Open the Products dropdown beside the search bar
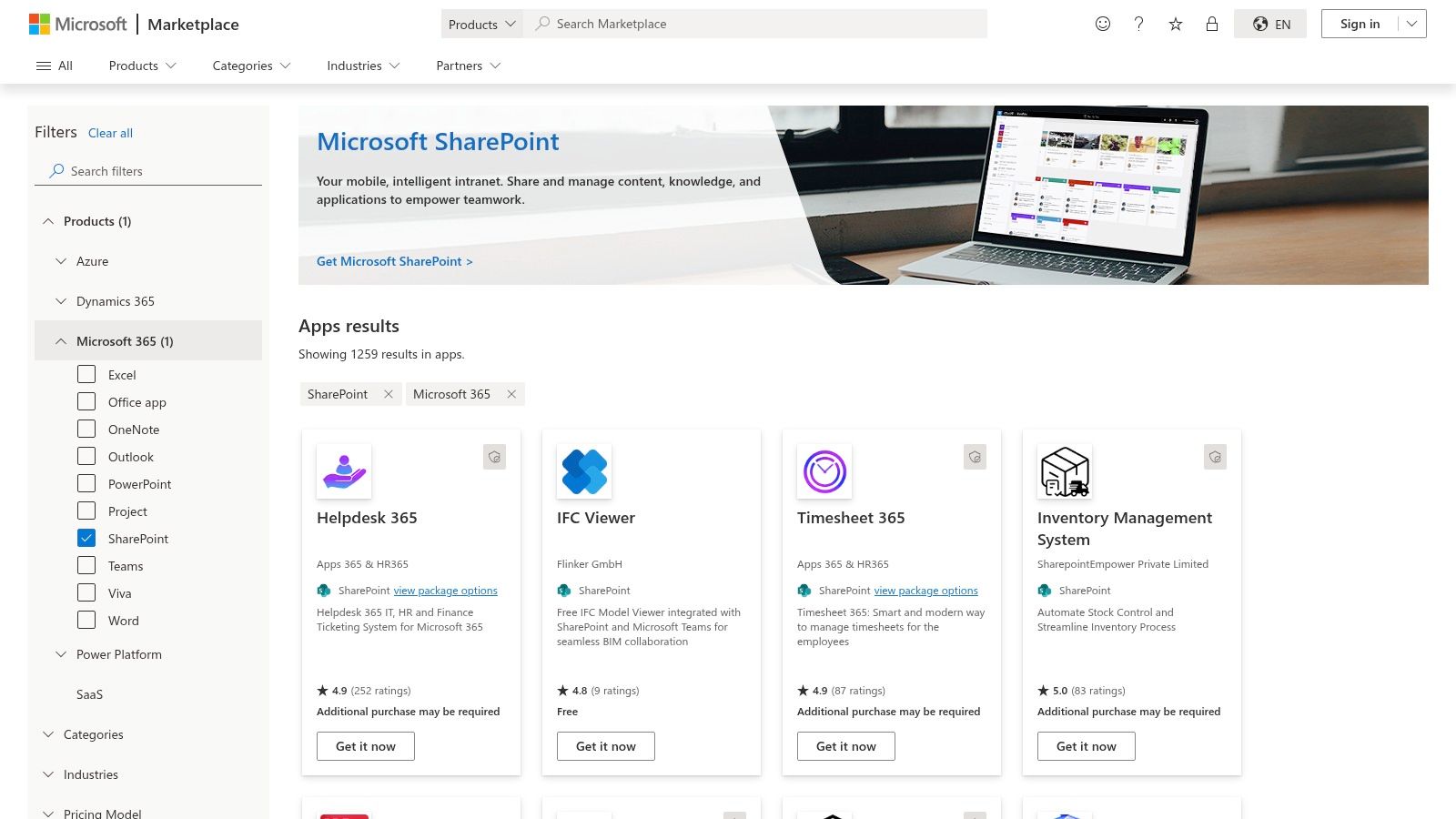This screenshot has width=1456, height=819. pyautogui.click(x=480, y=24)
